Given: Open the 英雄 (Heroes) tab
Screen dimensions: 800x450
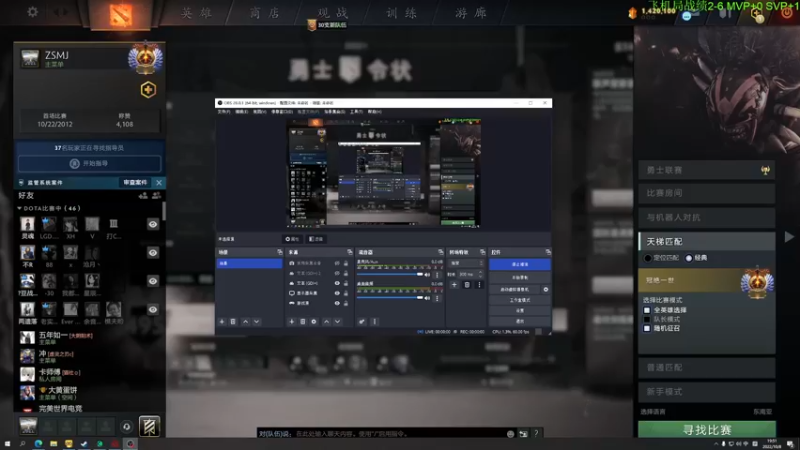Looking at the screenshot, I should (x=197, y=13).
